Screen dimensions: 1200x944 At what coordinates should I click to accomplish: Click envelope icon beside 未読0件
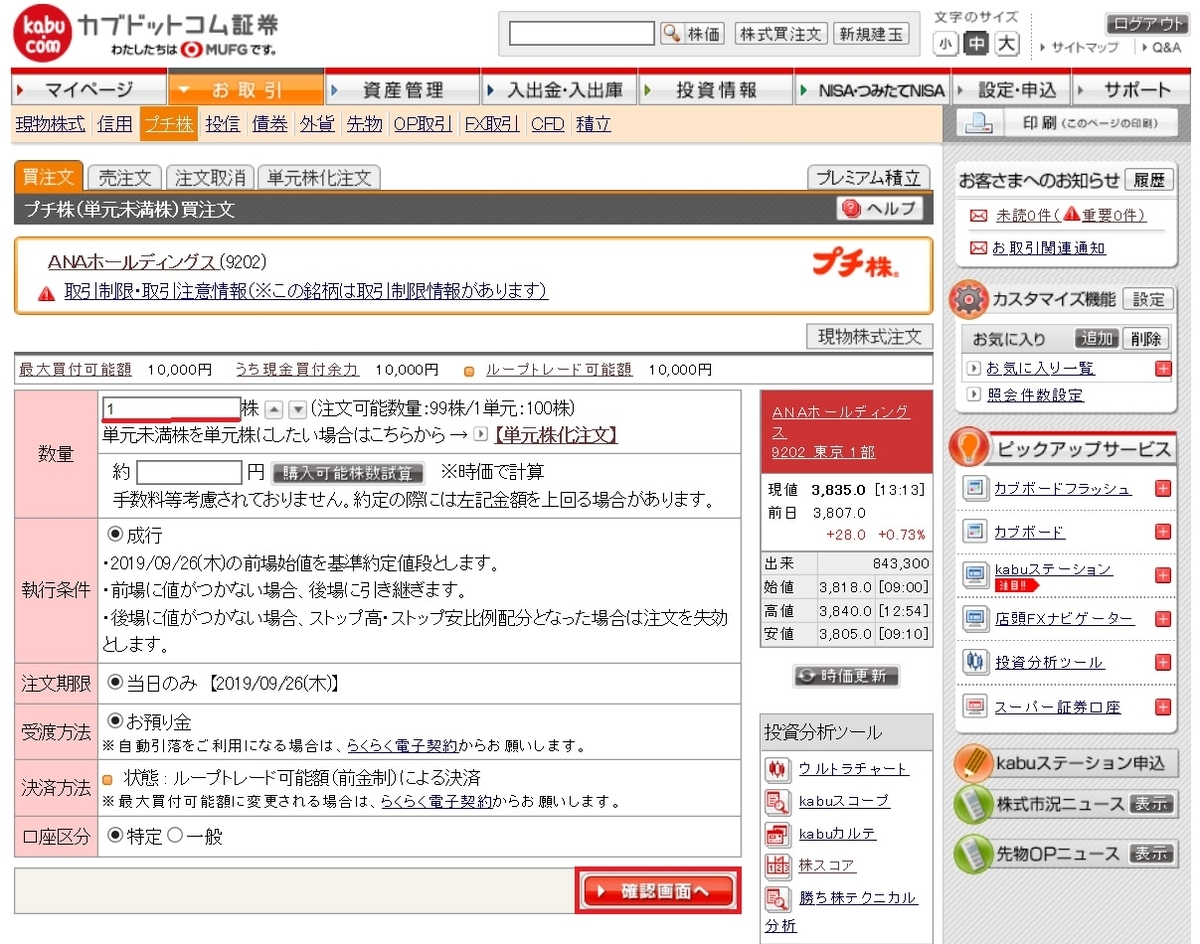(978, 215)
